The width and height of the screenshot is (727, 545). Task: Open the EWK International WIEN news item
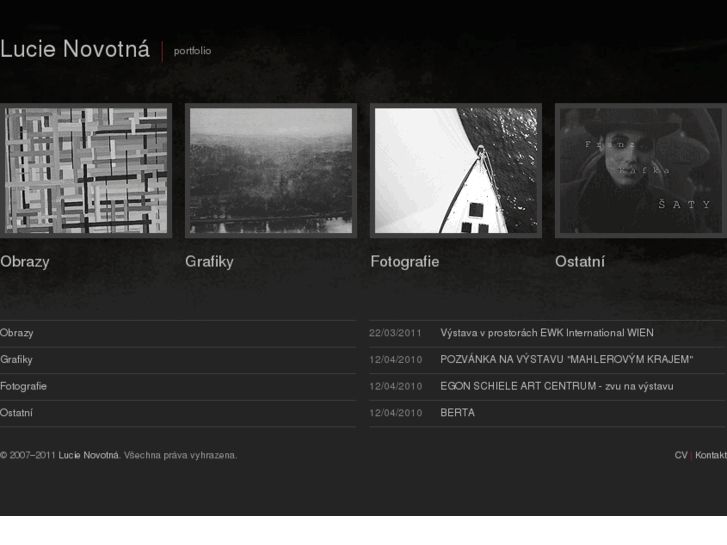547,333
